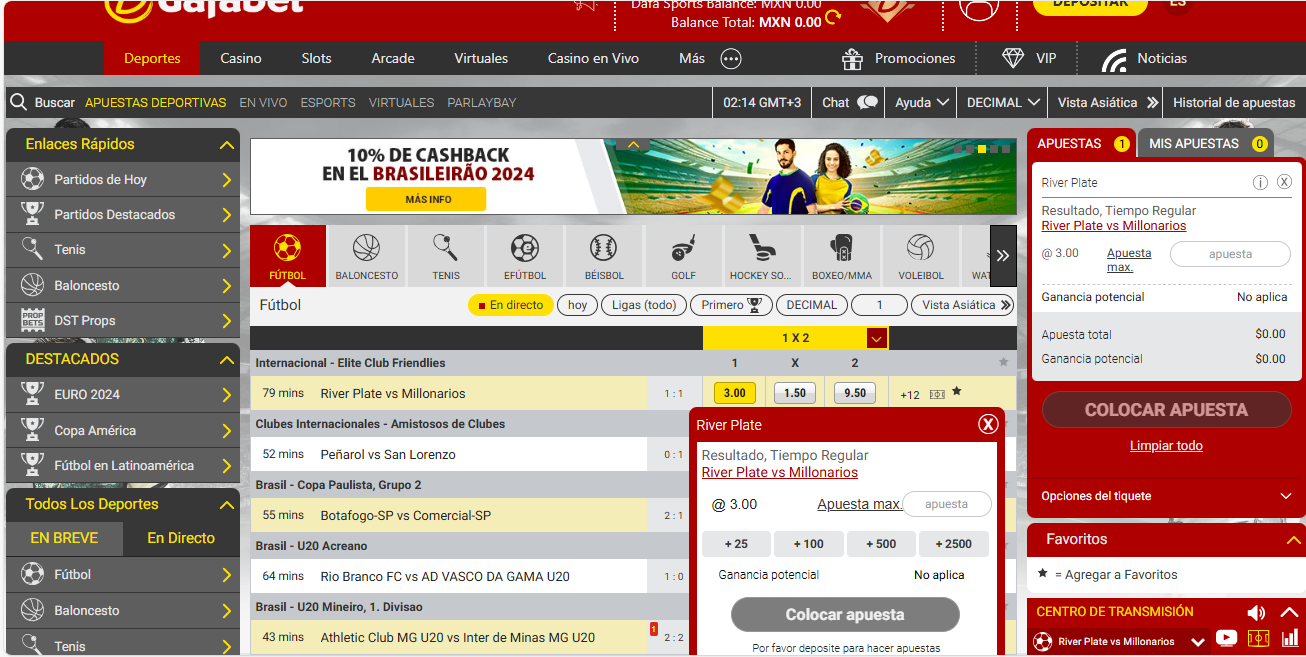
Task: Select the Tenis racket sport icon
Action: coord(446,256)
